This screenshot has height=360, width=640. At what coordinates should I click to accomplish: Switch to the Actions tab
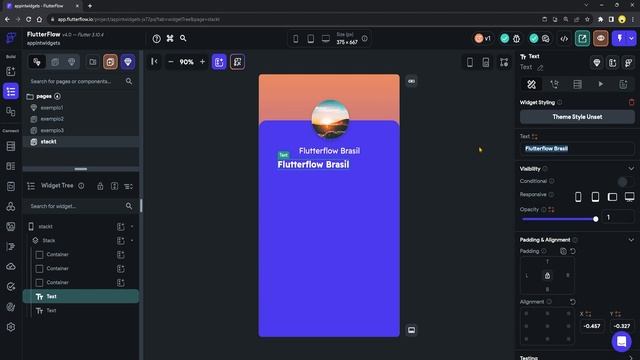pos(554,84)
